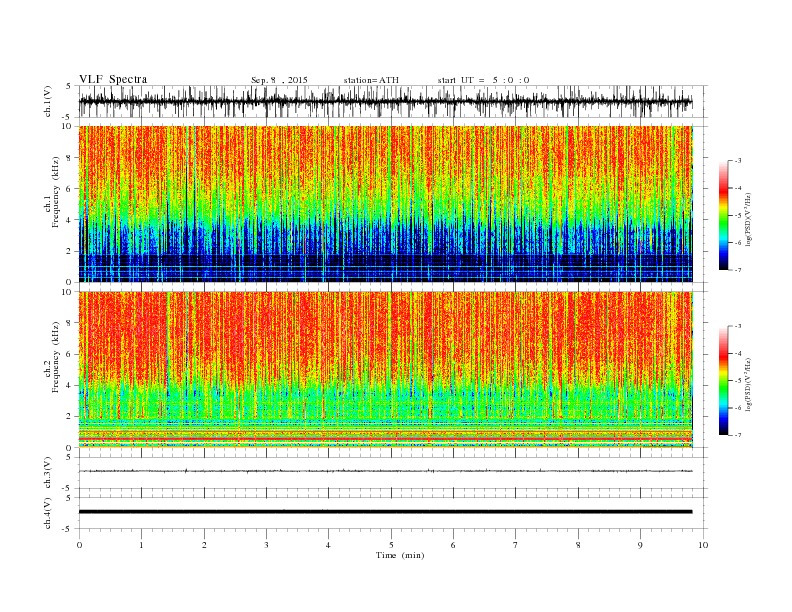
Task: Click the "10" tick label on time axis
Action: (703, 545)
